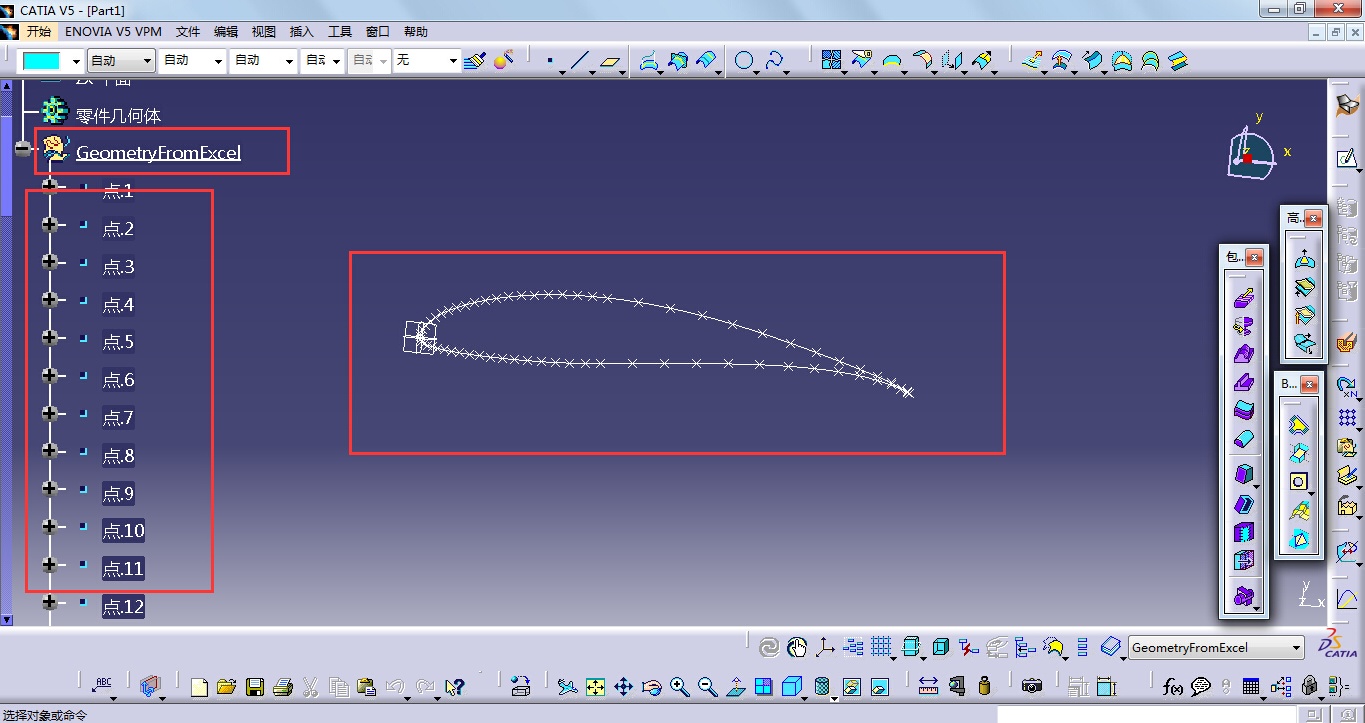Open the ENOVIA V5 VPM menu
The width and height of the screenshot is (1365, 723).
[x=113, y=32]
